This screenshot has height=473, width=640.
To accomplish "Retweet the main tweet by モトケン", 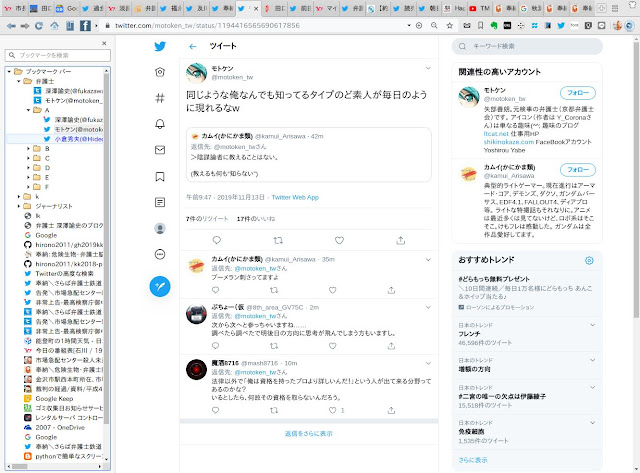I will click(278, 240).
